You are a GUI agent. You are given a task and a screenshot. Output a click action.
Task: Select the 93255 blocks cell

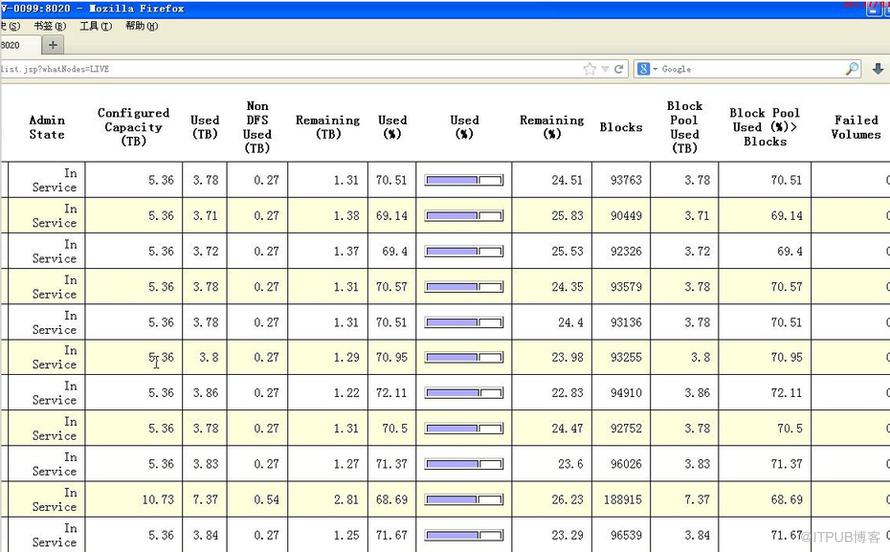tap(621, 357)
